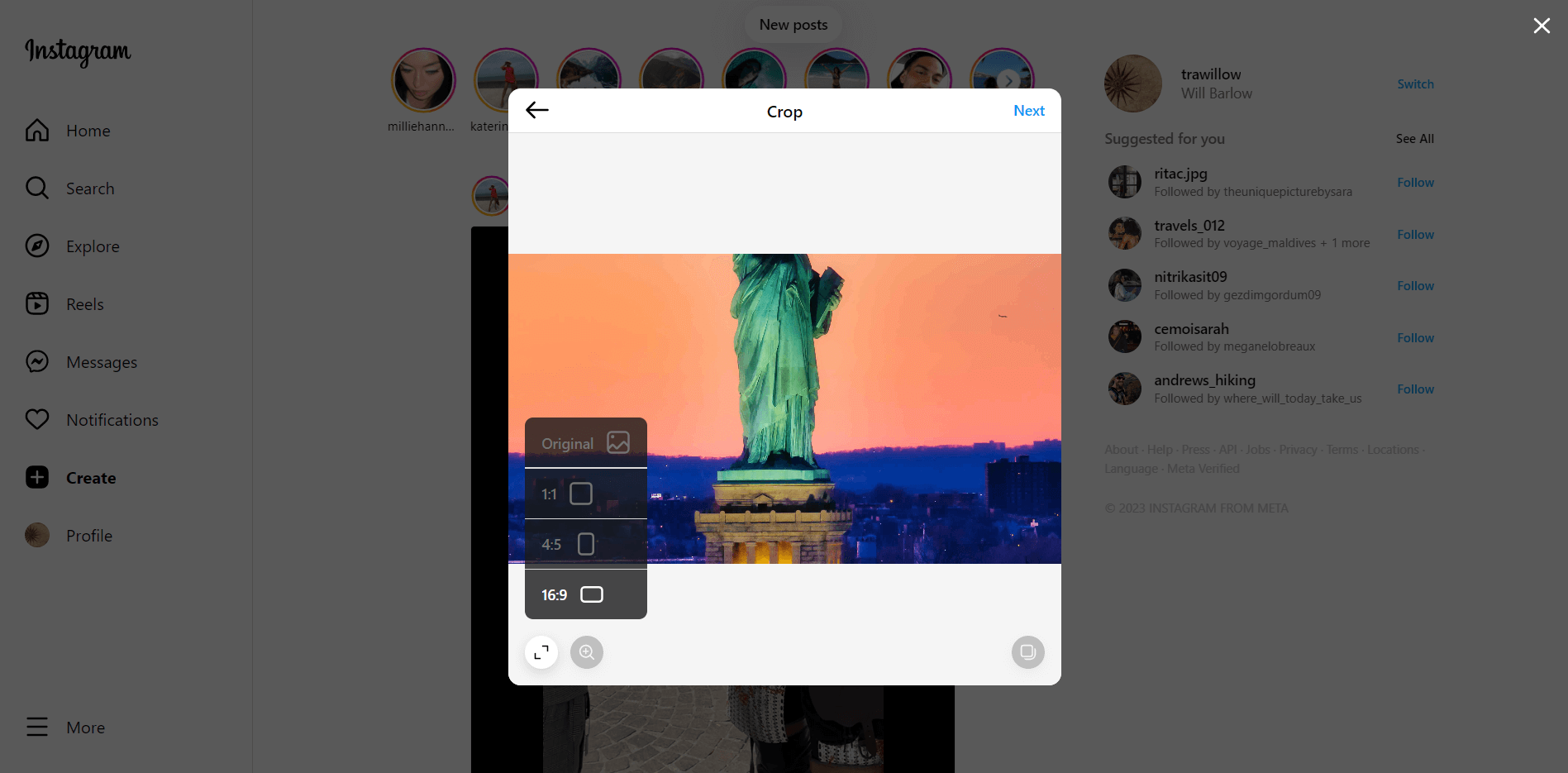Open the Language selector in footer
1568x773 pixels.
(1131, 469)
